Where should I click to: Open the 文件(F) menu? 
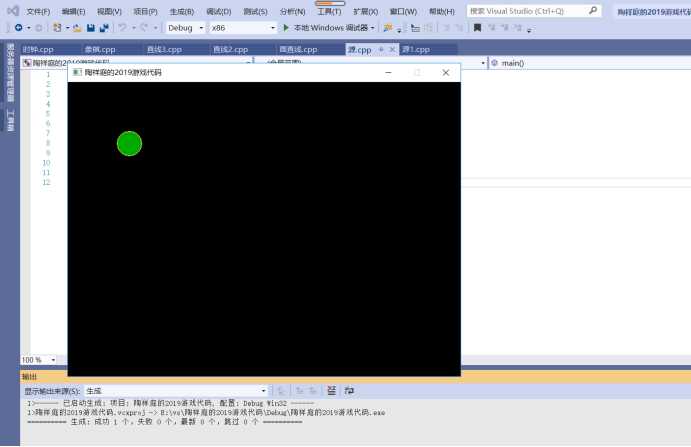[x=38, y=11]
